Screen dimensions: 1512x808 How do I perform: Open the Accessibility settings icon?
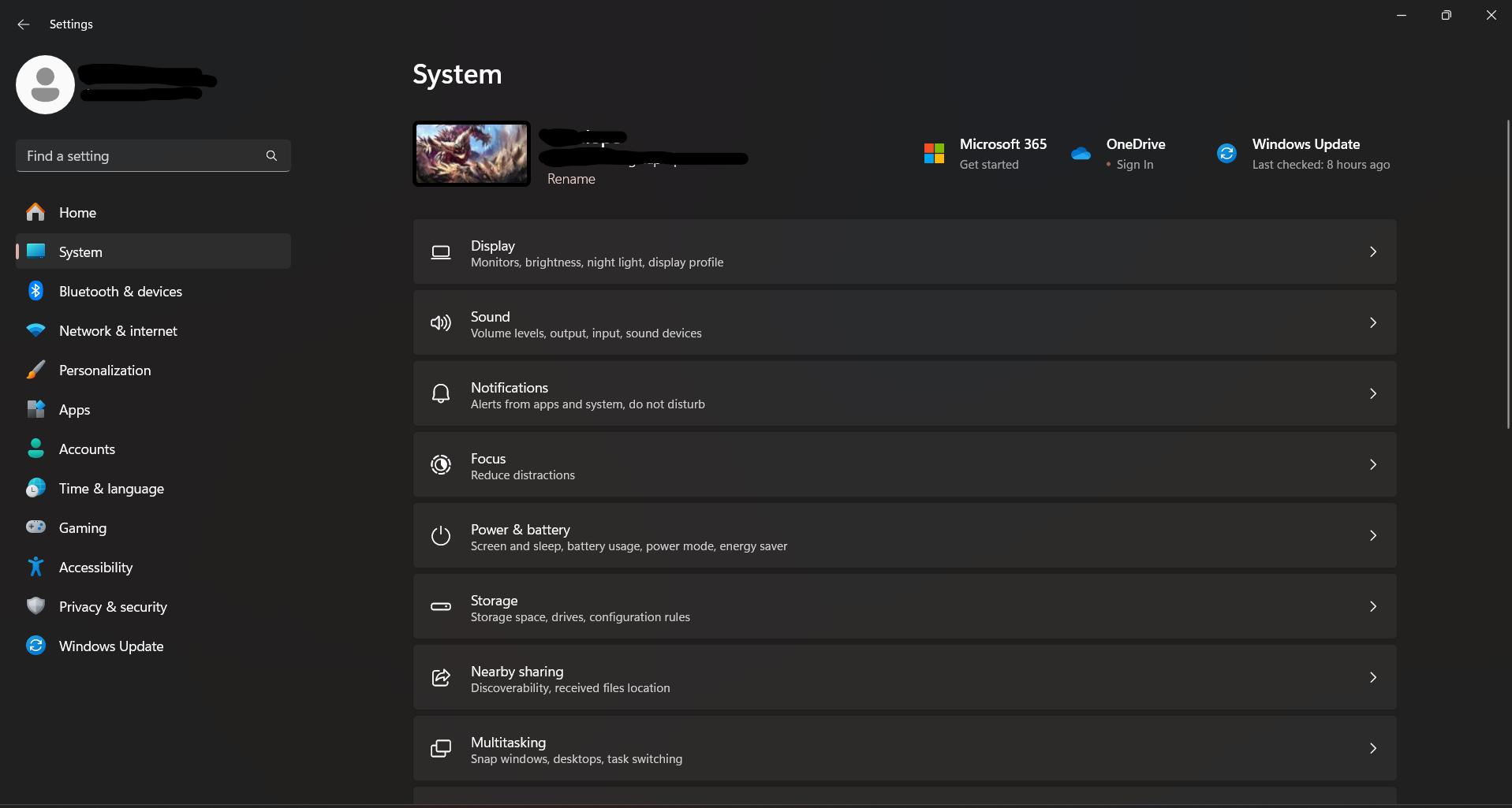click(35, 567)
